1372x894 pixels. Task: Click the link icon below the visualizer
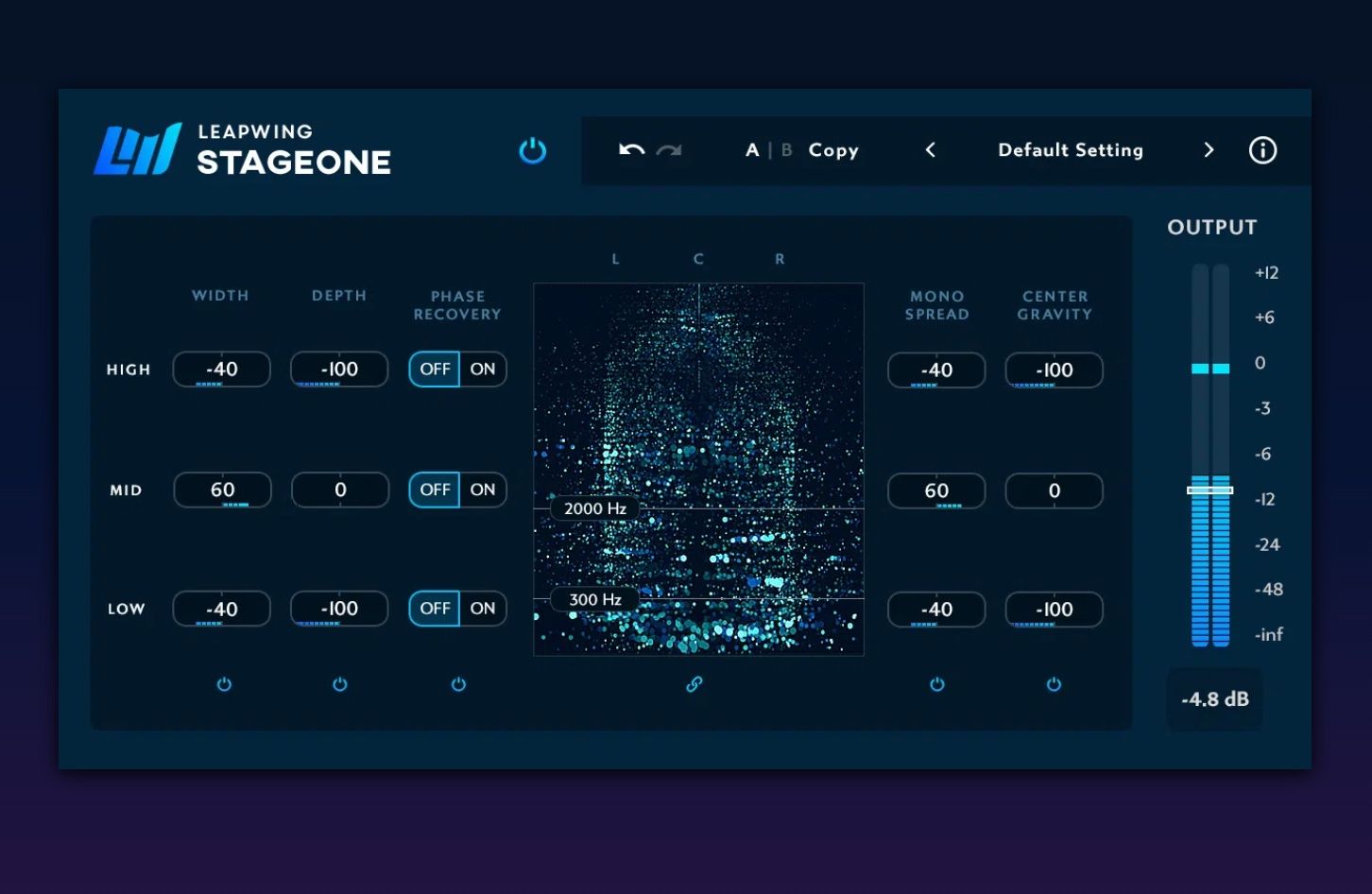[x=695, y=684]
